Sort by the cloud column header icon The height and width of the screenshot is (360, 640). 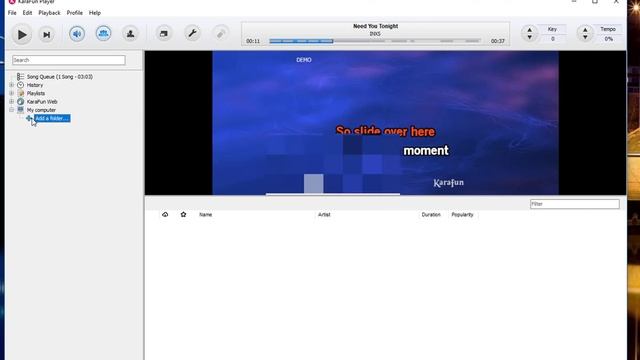point(165,214)
